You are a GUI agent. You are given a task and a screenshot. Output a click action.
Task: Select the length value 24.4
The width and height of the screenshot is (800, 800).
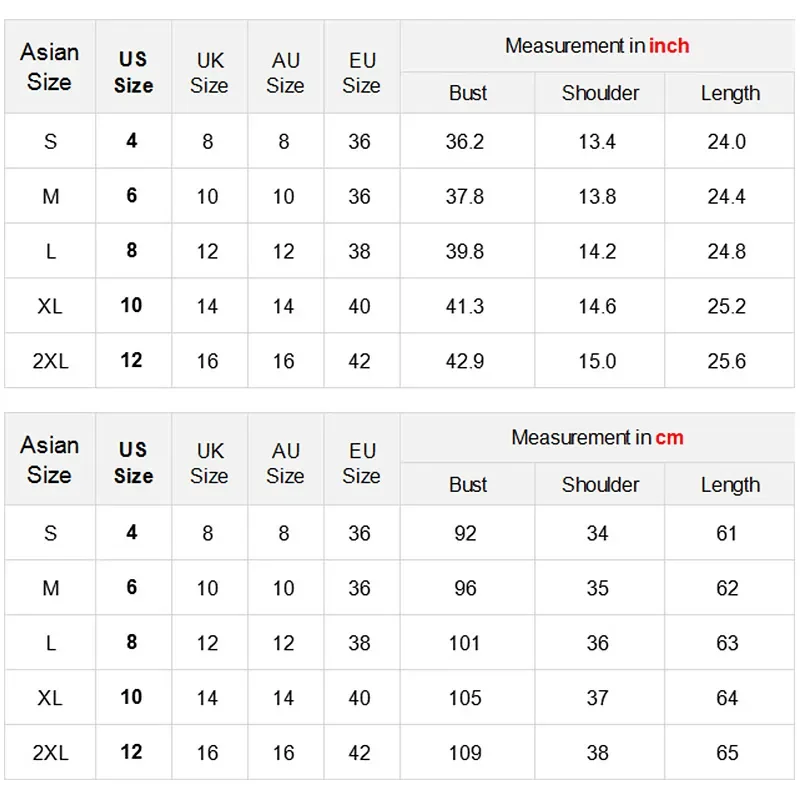(727, 197)
